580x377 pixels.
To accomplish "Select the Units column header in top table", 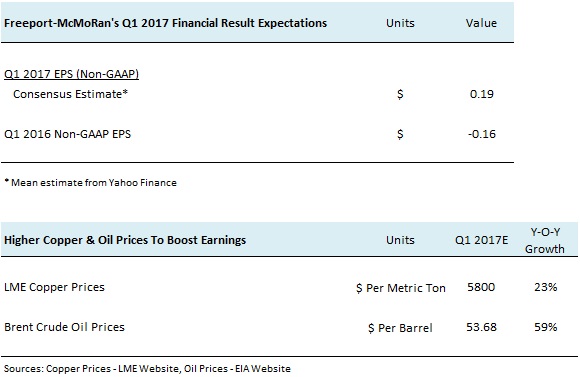I will (400, 23).
